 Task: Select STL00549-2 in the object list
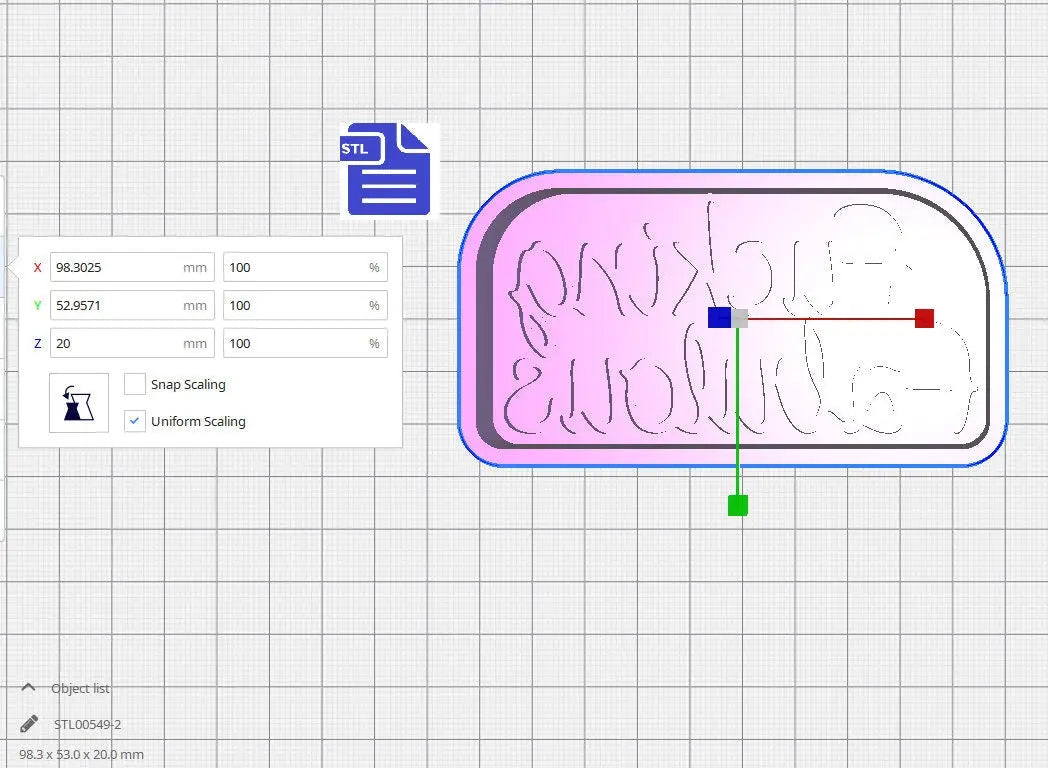[88, 724]
